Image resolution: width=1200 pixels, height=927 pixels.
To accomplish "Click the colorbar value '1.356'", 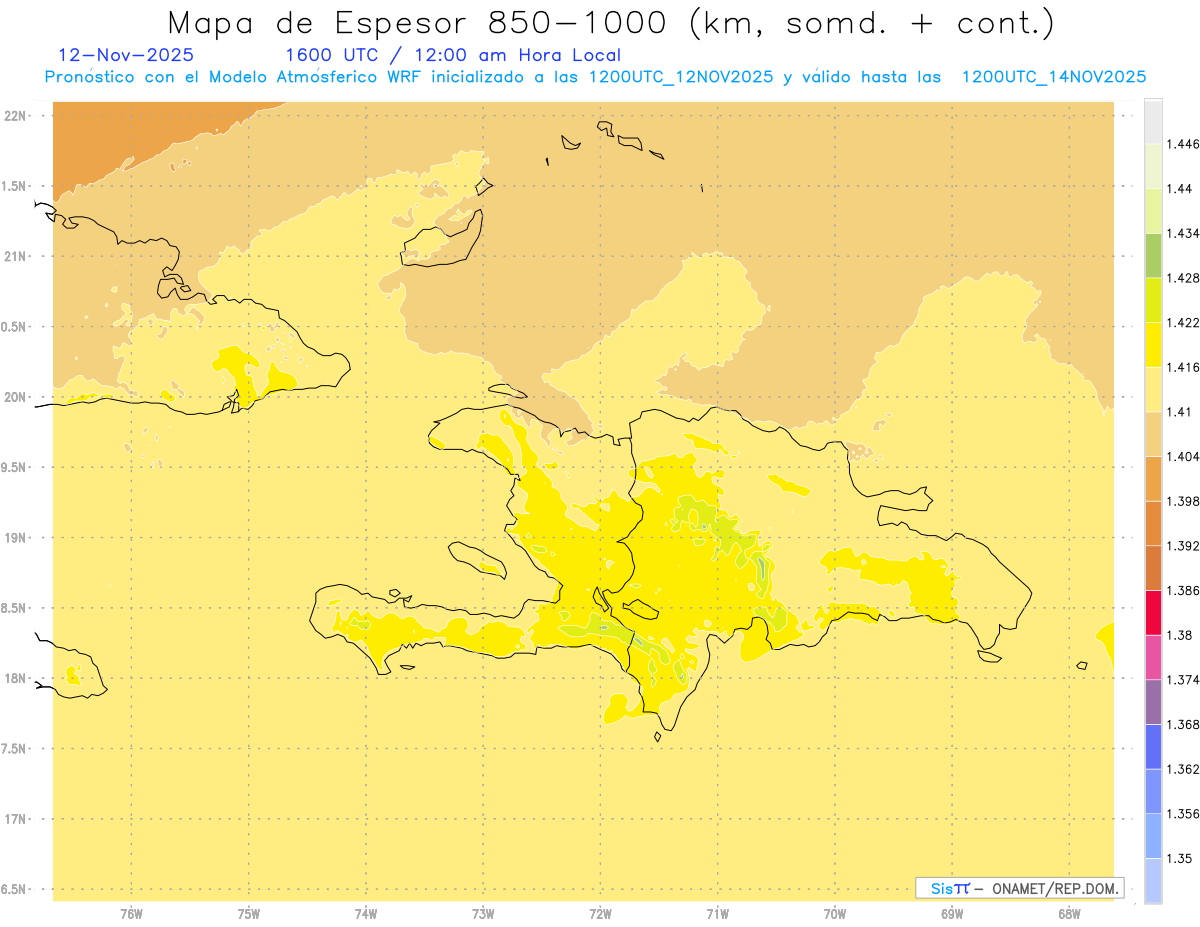I will (x=1184, y=814).
